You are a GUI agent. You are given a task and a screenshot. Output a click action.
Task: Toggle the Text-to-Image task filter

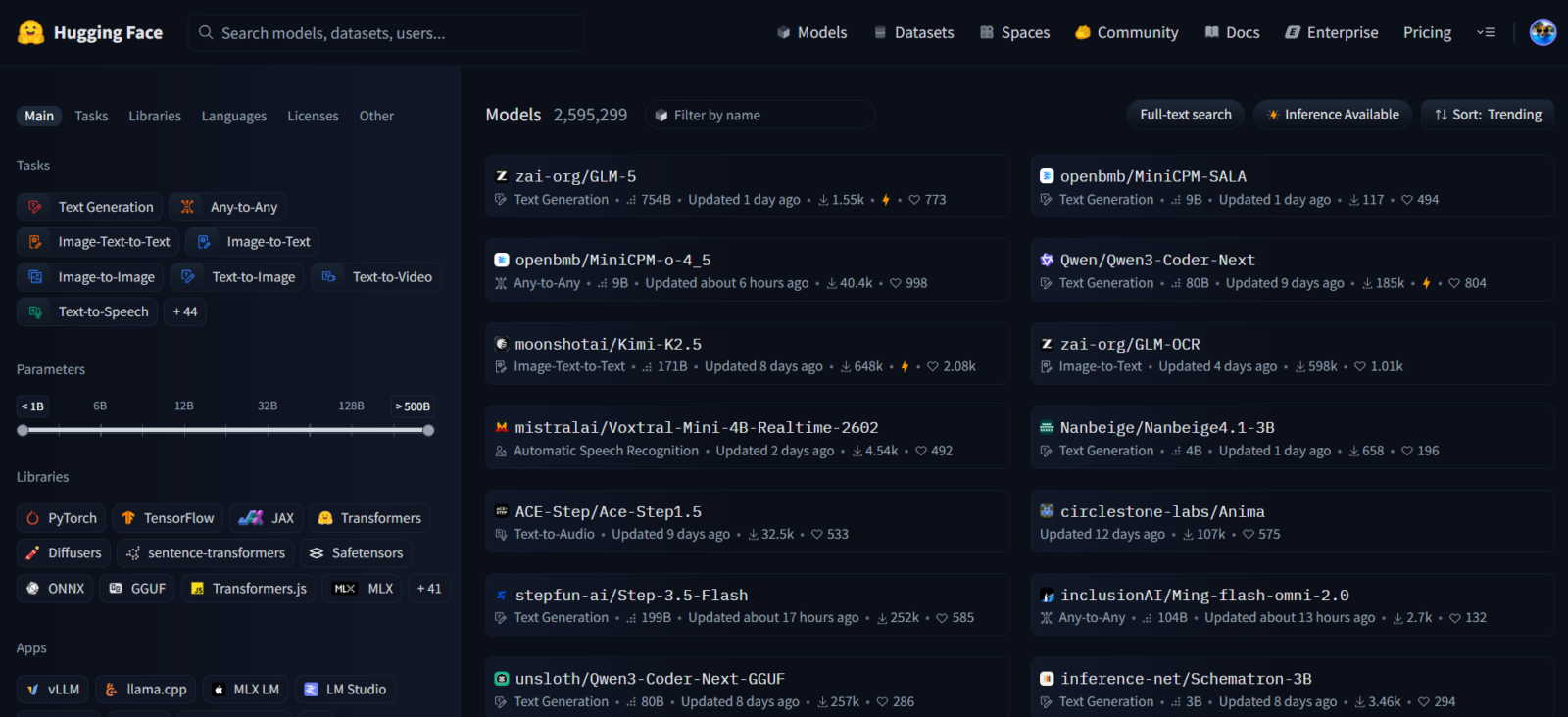coord(238,277)
